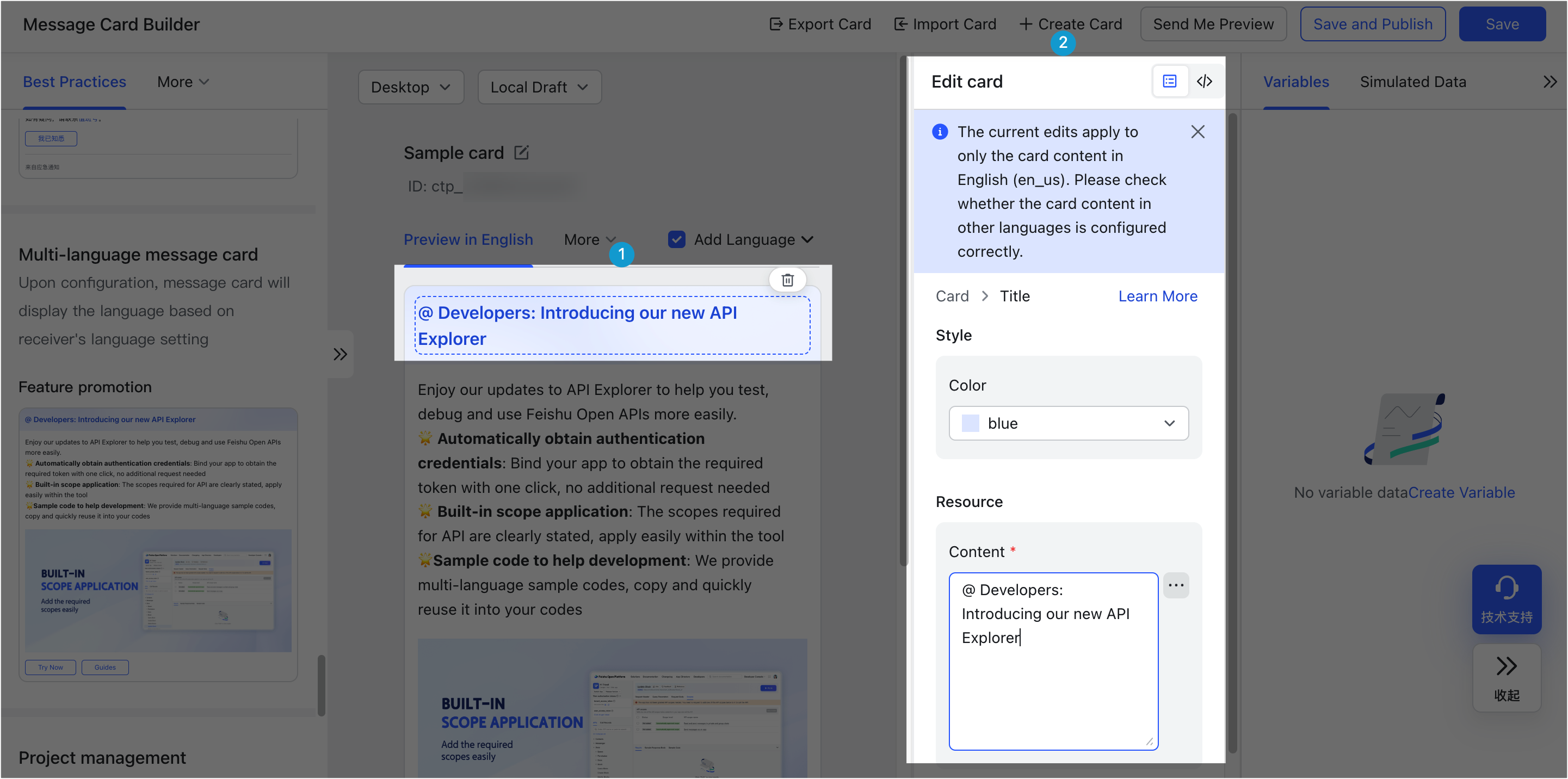Open the Learn More link

(1157, 296)
